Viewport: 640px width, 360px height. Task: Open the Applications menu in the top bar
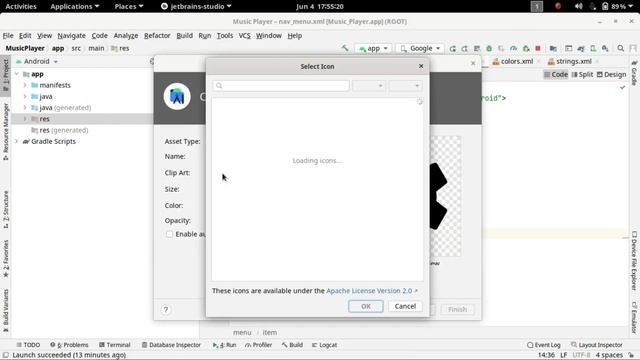tap(75, 6)
